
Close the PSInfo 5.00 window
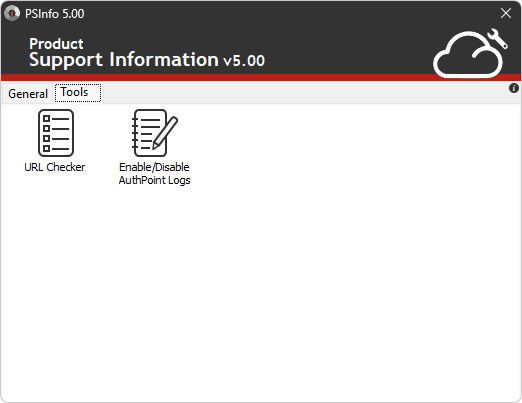(506, 13)
